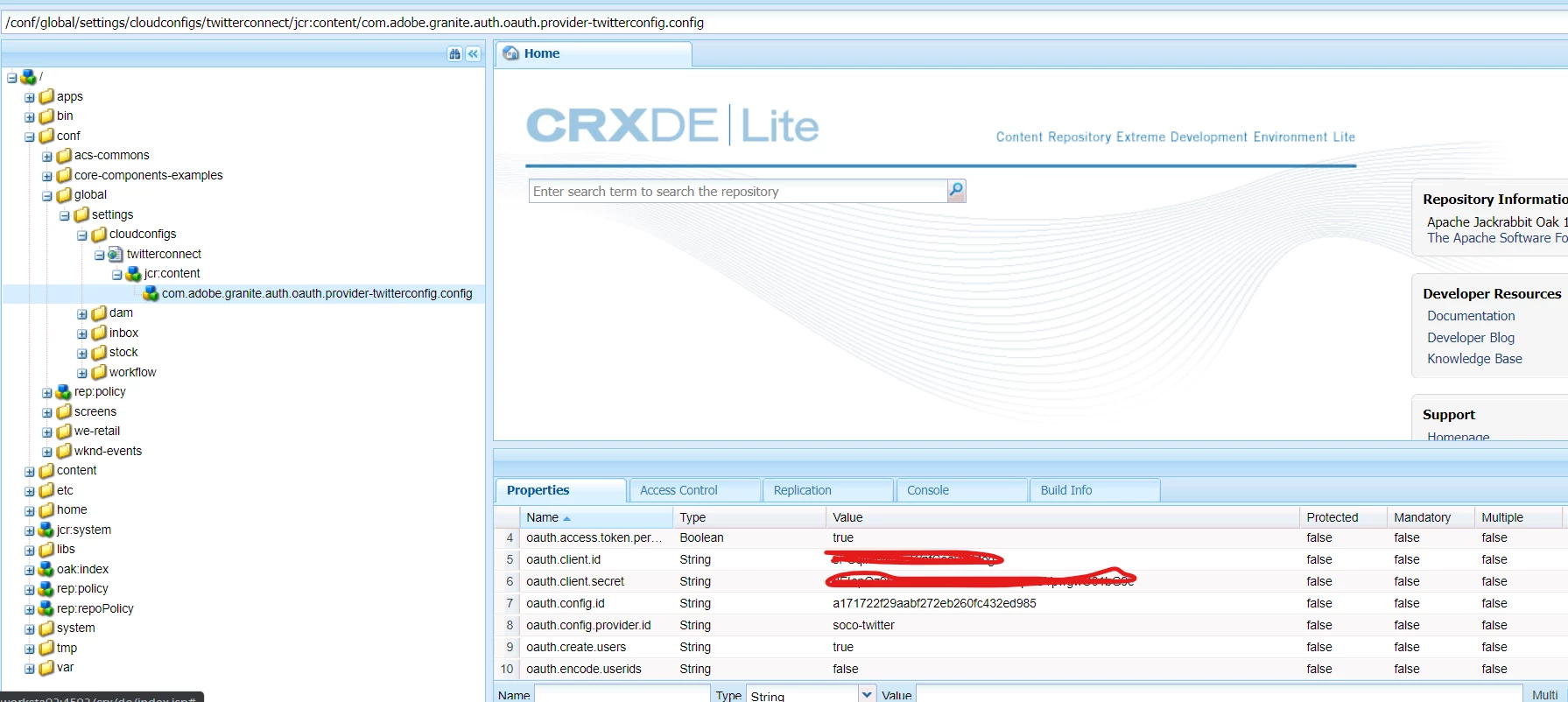Click the cloudconfigs folder icon
The height and width of the screenshot is (702, 1568).
(x=99, y=234)
